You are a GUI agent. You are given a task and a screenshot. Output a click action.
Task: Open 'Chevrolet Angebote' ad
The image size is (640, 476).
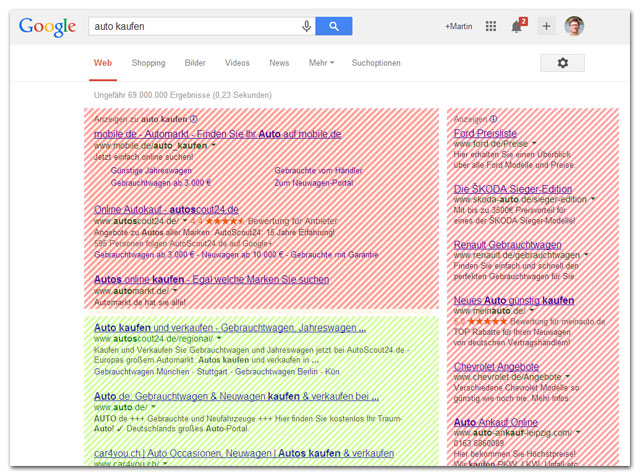tap(496, 367)
